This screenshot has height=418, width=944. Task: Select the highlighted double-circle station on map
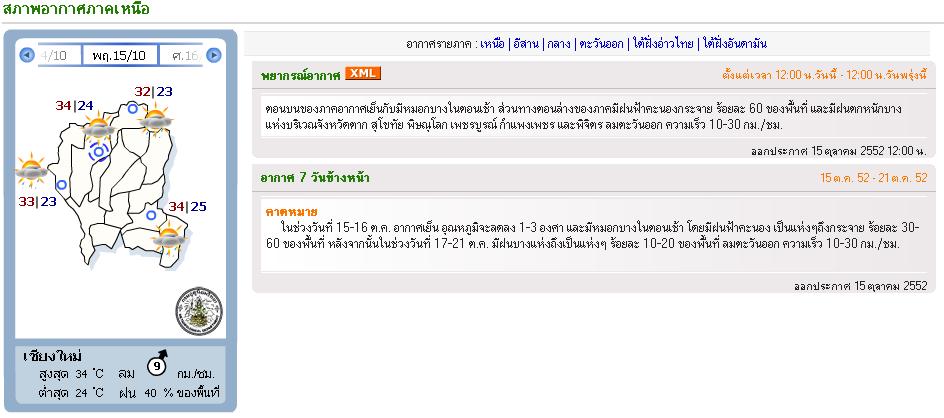pos(98,152)
